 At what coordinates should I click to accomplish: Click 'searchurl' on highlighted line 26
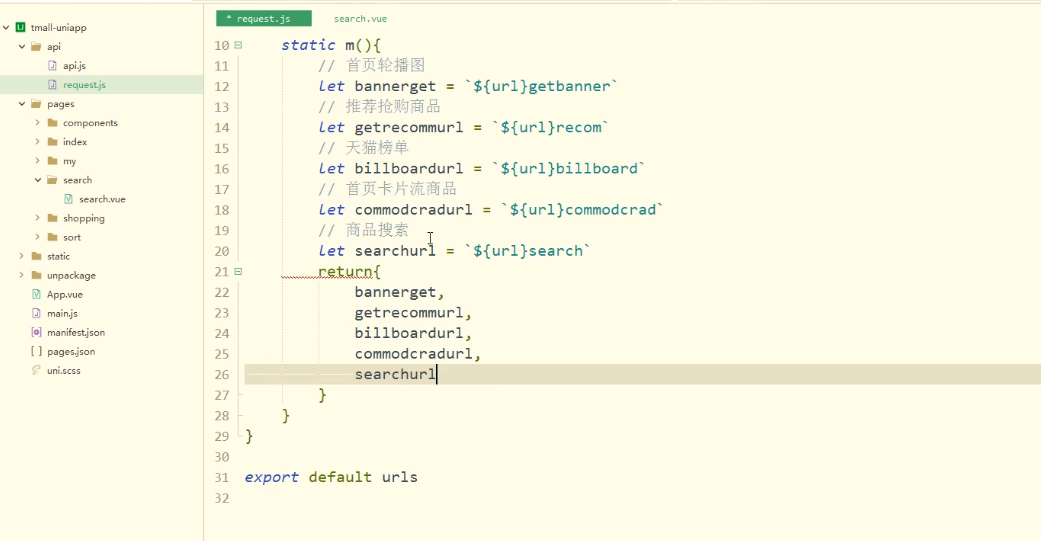point(395,374)
